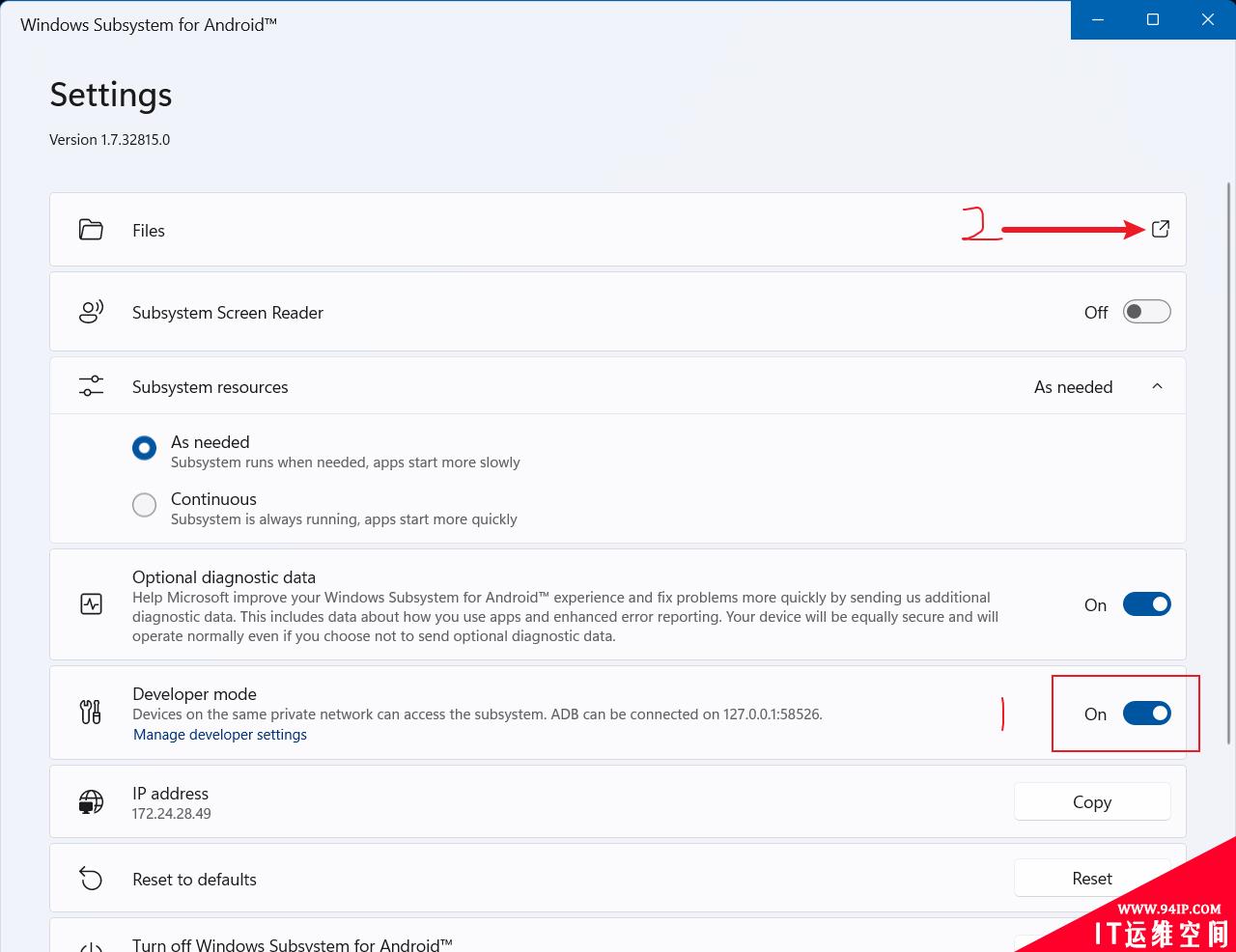The height and width of the screenshot is (952, 1236).
Task: Click the Subsystem Screen Reader label
Action: [228, 313]
